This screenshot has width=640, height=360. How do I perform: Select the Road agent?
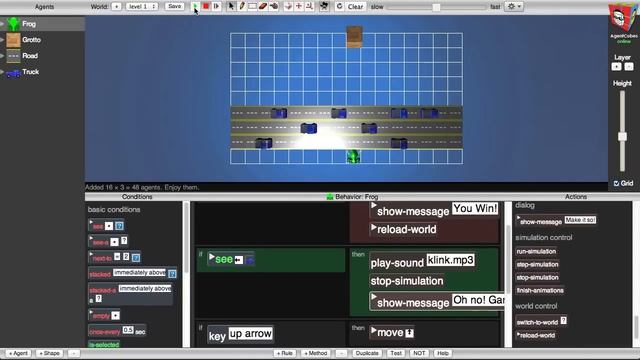[x=42, y=56]
